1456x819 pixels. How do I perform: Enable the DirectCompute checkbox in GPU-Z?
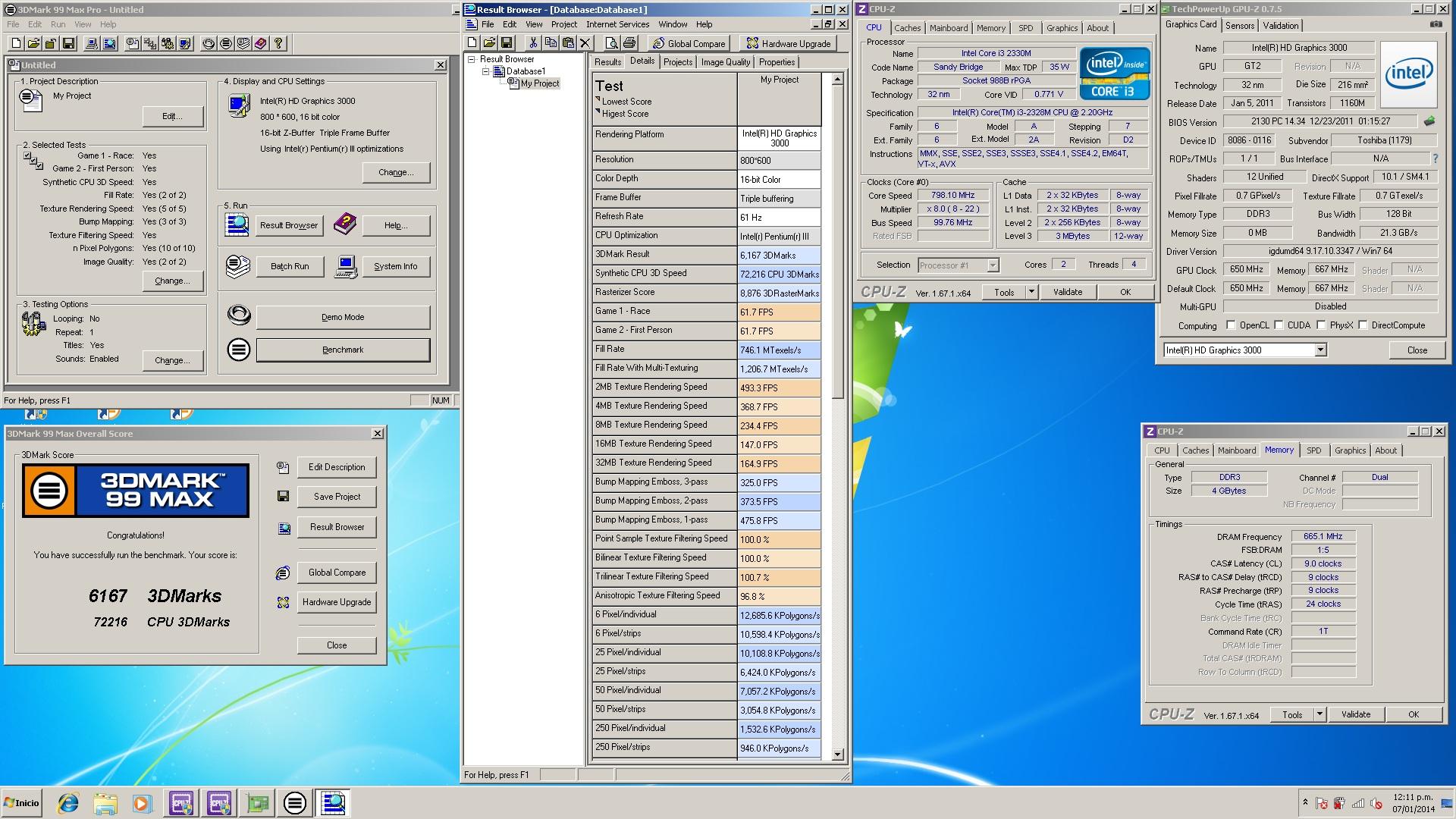pyautogui.click(x=1363, y=325)
